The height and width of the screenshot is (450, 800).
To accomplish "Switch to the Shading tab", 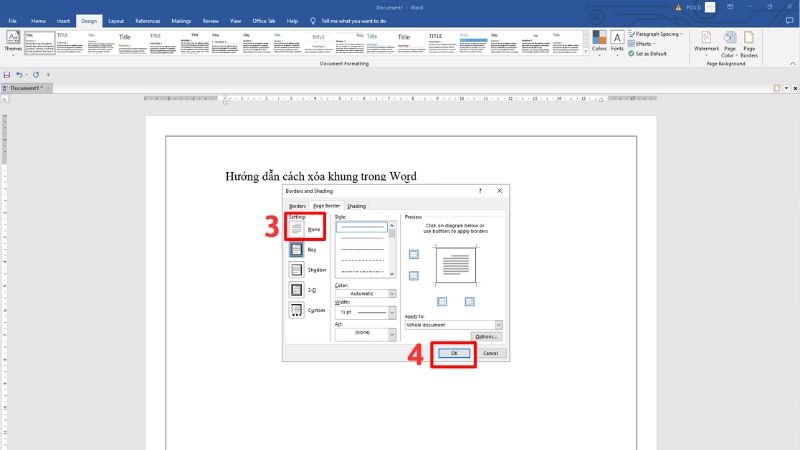I will coord(356,206).
